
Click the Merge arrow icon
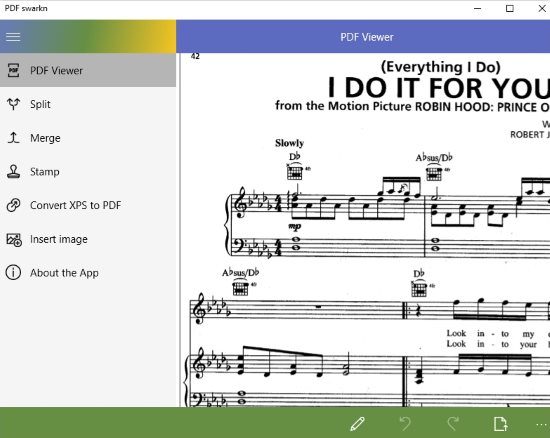pyautogui.click(x=14, y=138)
